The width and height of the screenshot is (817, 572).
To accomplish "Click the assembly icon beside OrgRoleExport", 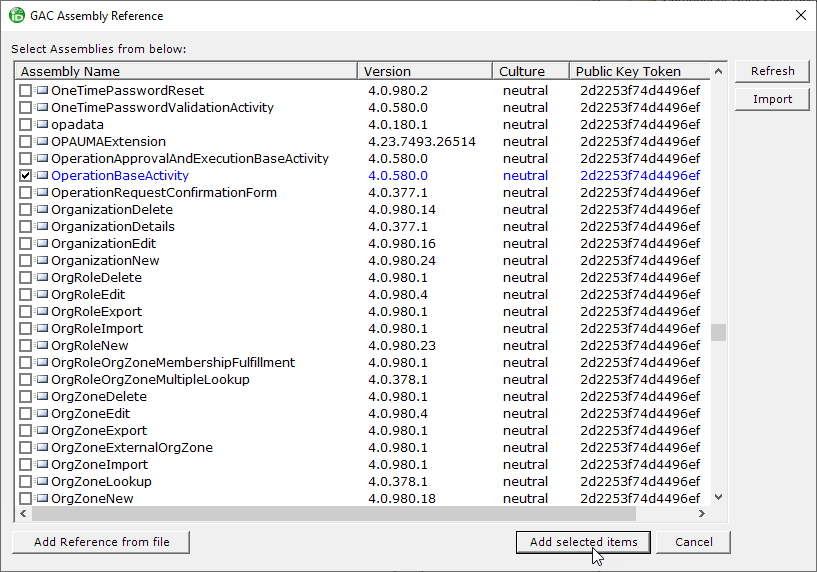I will 42,312.
